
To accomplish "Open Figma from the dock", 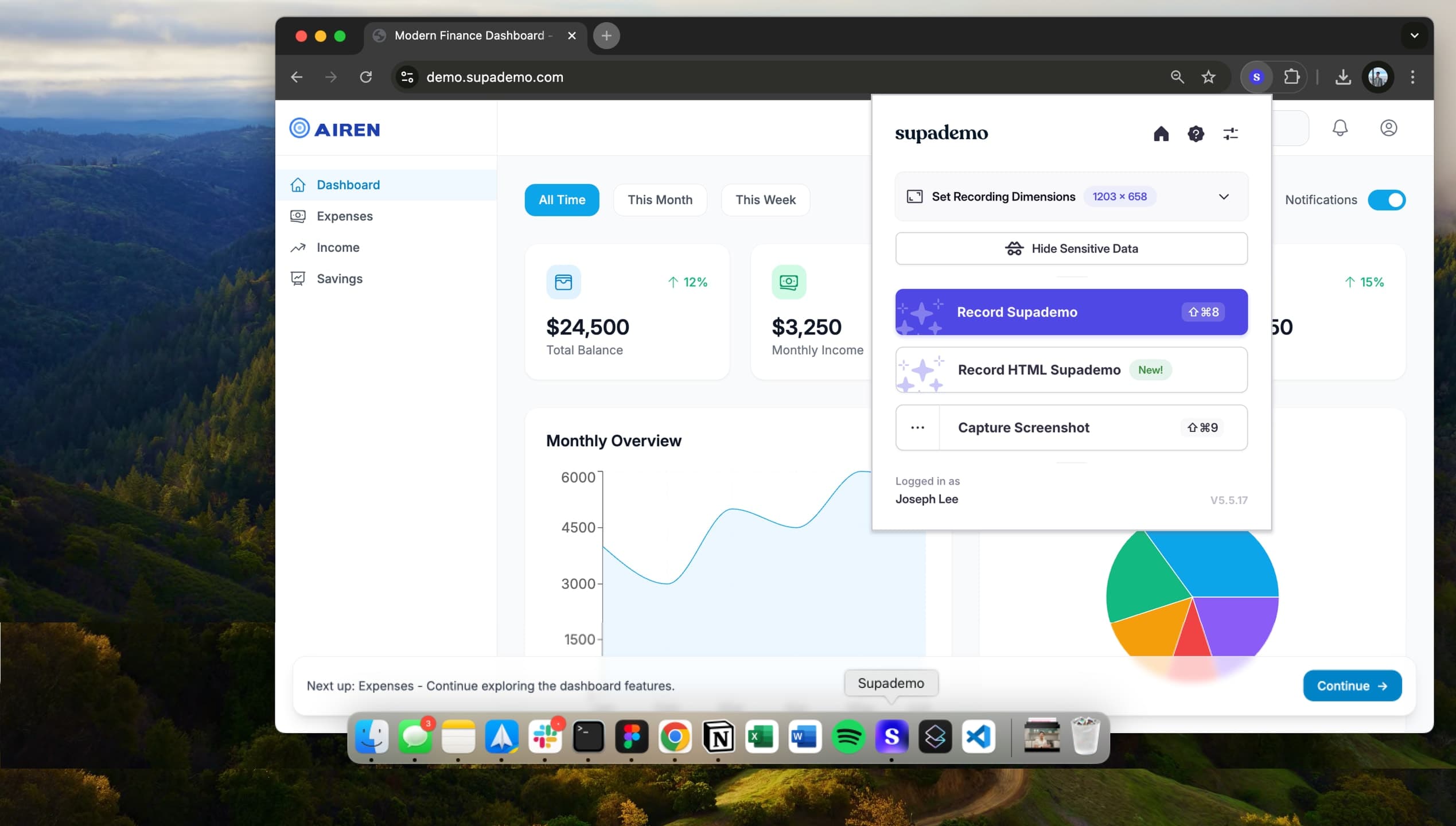I will (x=632, y=737).
